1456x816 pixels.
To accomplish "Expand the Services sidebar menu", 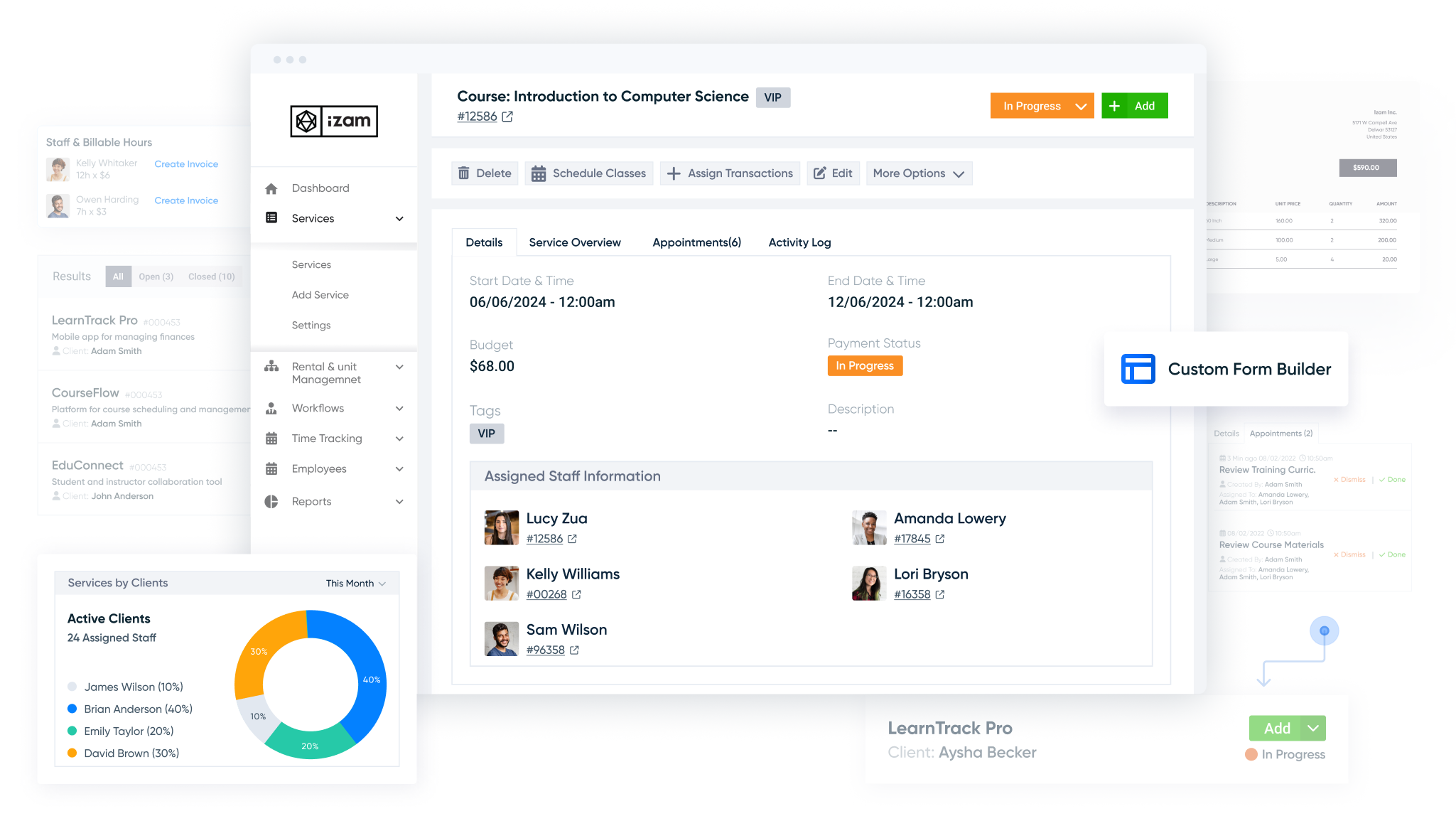I will (x=399, y=218).
